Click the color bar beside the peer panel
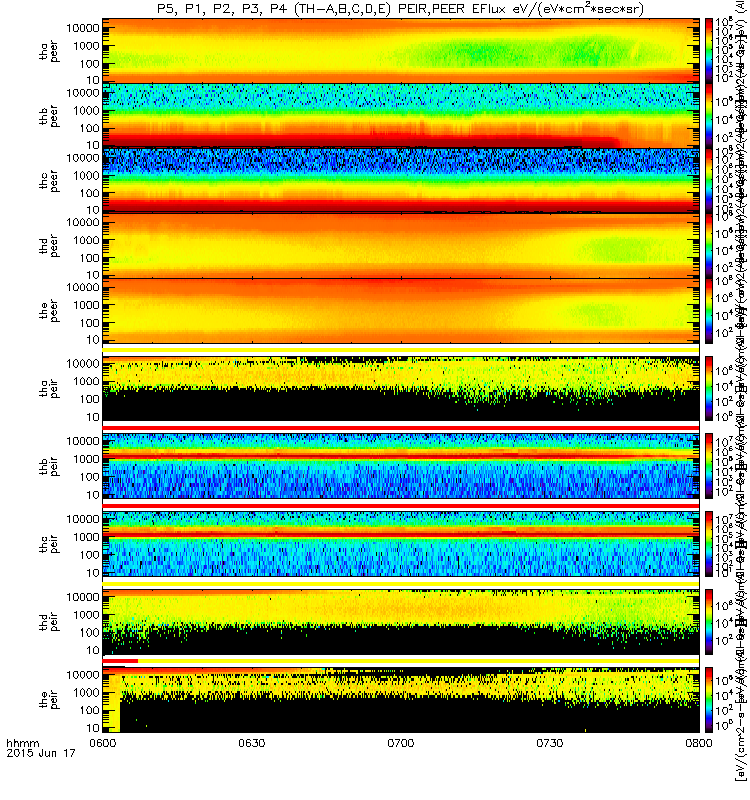The image size is (750, 800). [x=709, y=310]
